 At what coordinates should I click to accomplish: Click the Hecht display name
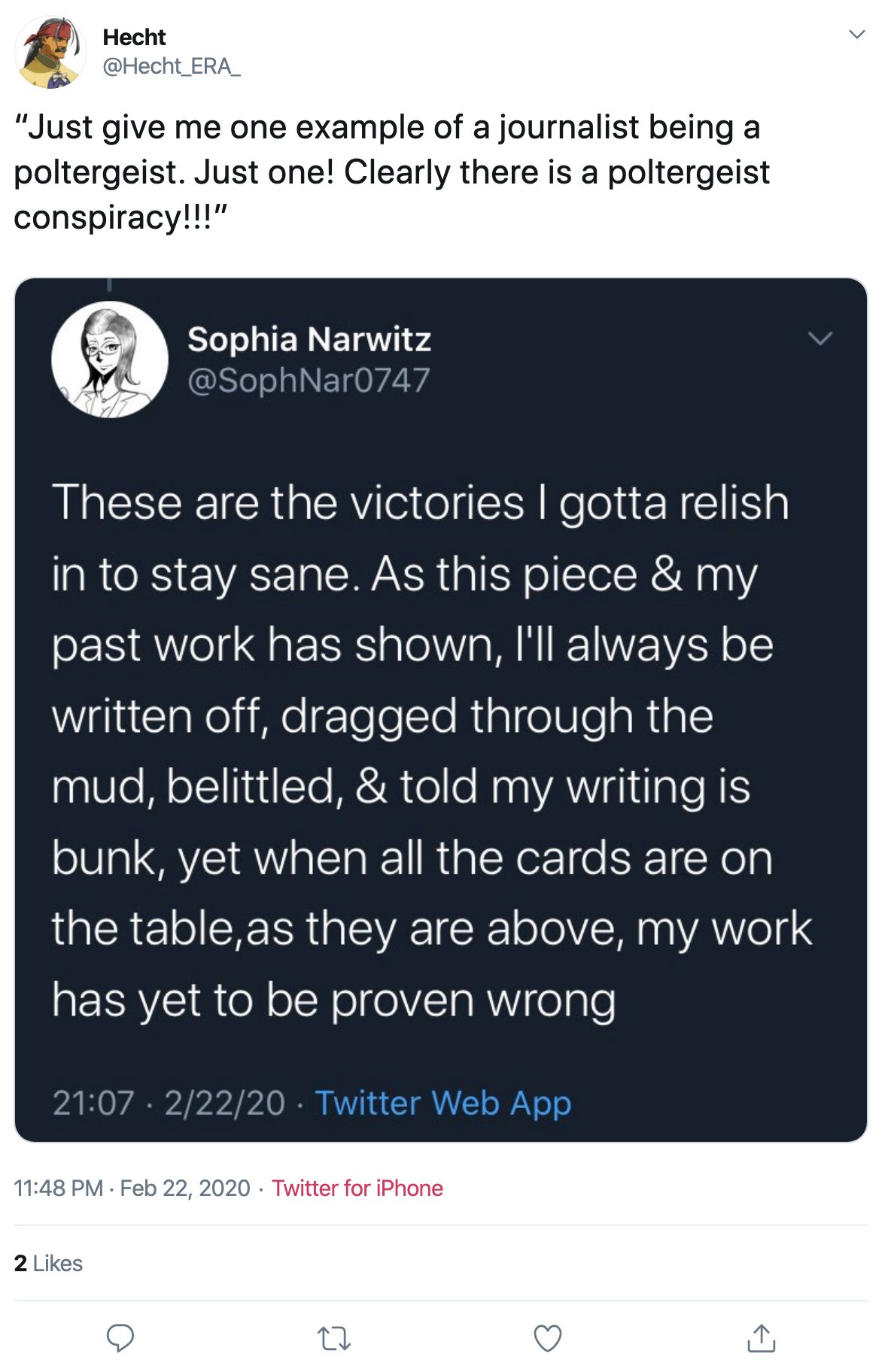pos(134,37)
